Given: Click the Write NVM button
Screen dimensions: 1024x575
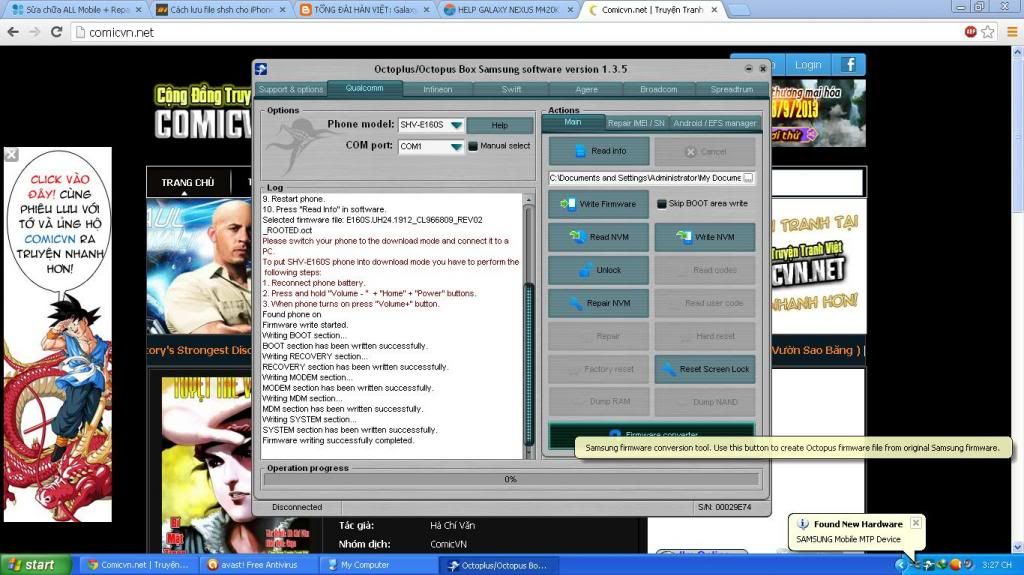Looking at the screenshot, I should point(705,237).
